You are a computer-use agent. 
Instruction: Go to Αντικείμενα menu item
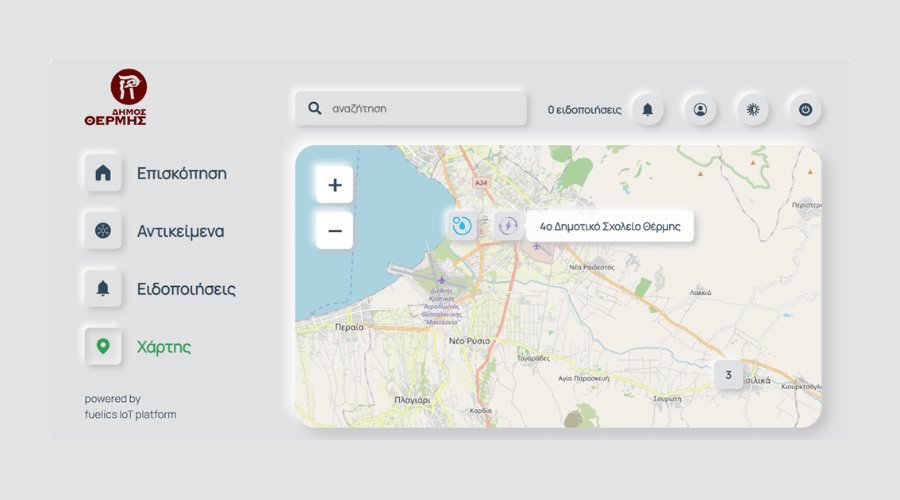(x=180, y=231)
